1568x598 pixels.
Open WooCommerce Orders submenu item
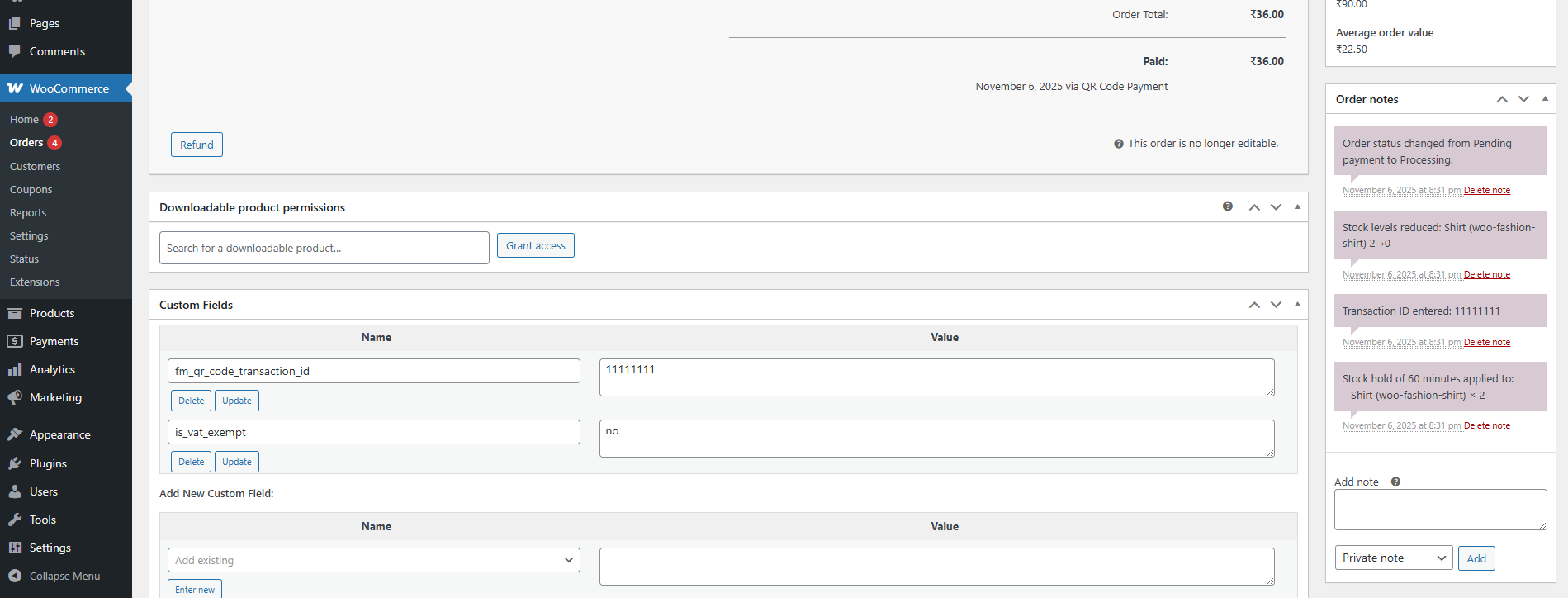[x=26, y=143]
